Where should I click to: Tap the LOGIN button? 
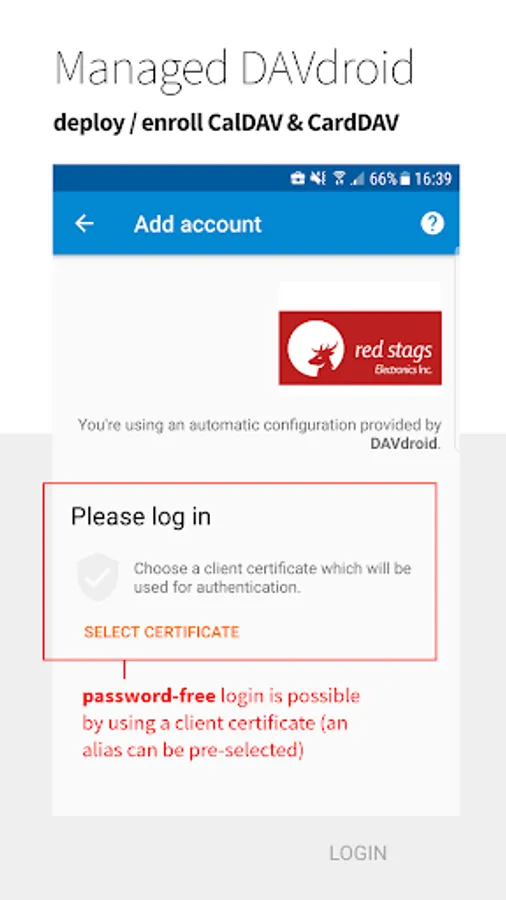(358, 853)
